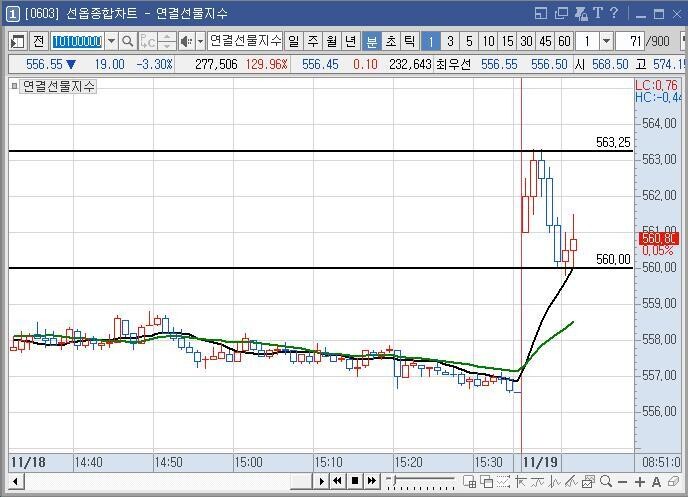Click the greyed C link icon
The image size is (688, 497).
(x=148, y=42)
